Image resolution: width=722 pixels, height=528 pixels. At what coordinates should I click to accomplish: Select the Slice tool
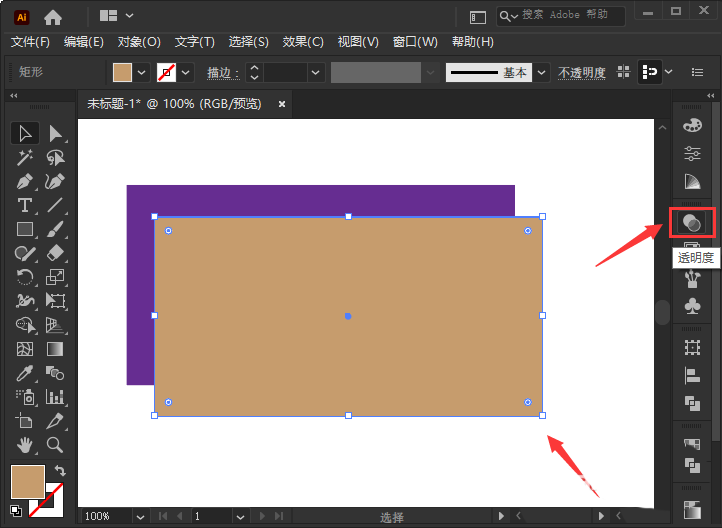pyautogui.click(x=55, y=421)
